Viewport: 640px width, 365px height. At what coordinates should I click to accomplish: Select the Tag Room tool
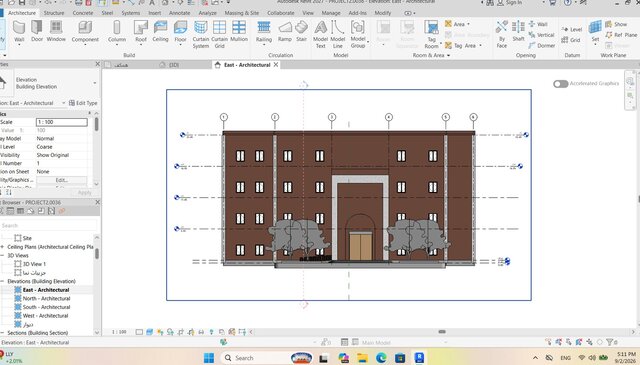click(431, 35)
